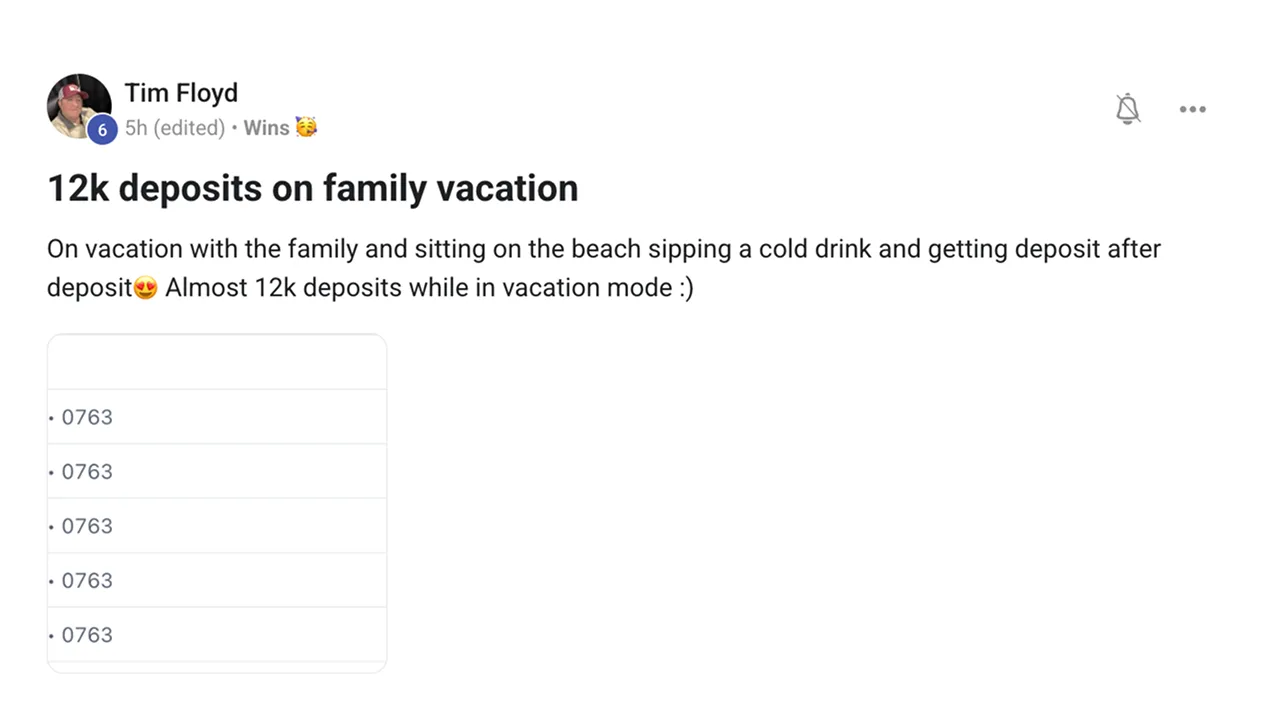Image resolution: width=1270 pixels, height=724 pixels.
Task: Select the third 0763 row in attachment
Action: pyautogui.click(x=87, y=526)
